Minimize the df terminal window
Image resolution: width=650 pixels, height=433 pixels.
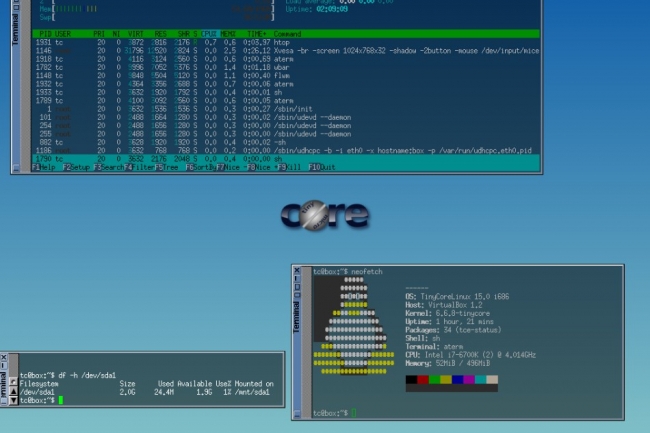(3, 365)
